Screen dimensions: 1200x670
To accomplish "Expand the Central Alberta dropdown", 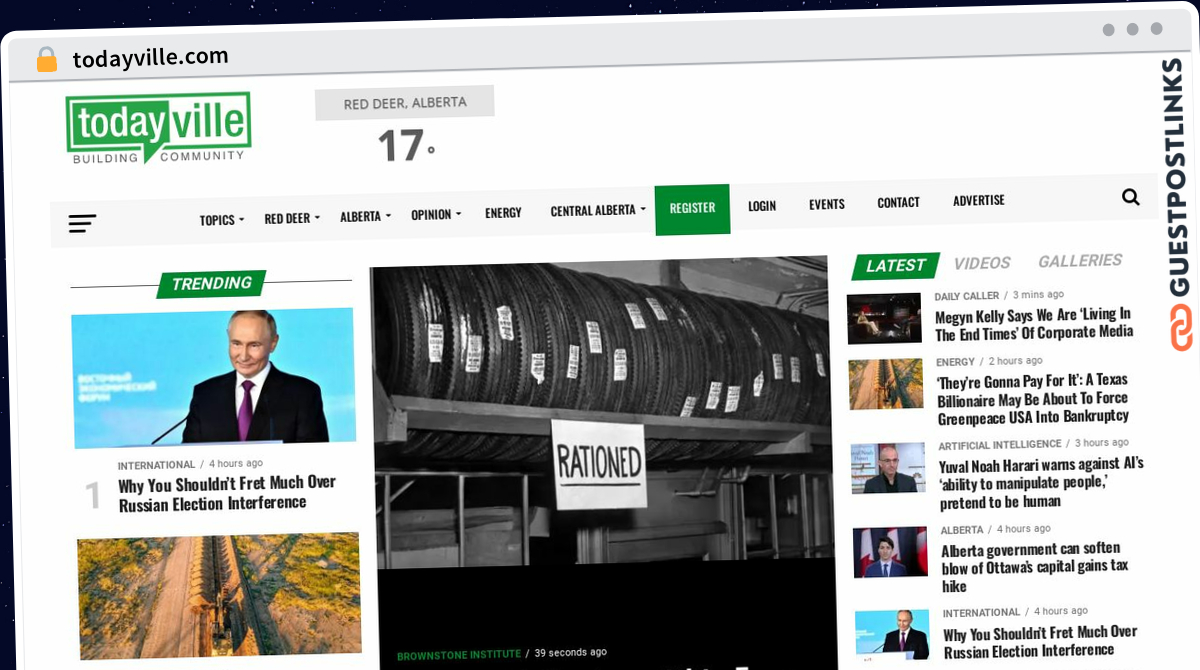I will (598, 210).
